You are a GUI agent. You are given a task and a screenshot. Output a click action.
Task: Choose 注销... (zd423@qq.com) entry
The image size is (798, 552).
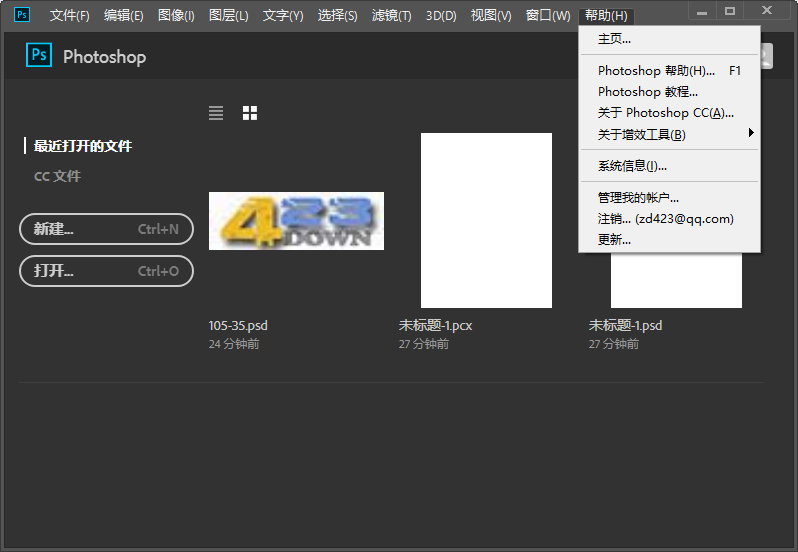click(669, 219)
